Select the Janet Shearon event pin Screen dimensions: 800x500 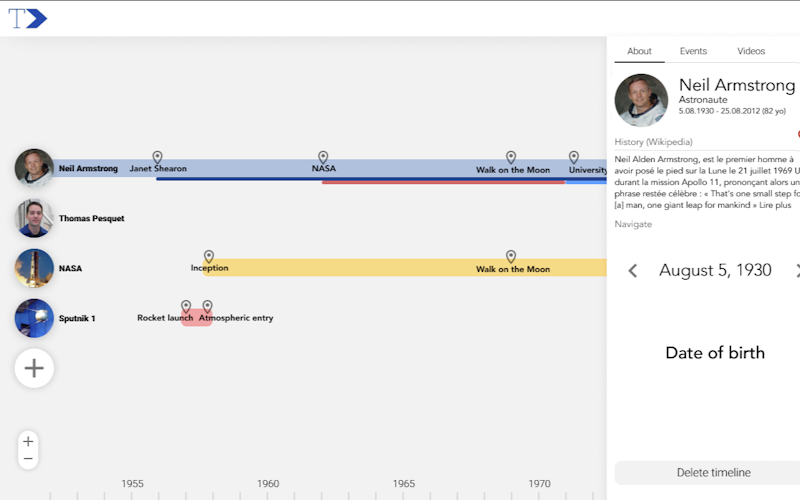[x=158, y=157]
